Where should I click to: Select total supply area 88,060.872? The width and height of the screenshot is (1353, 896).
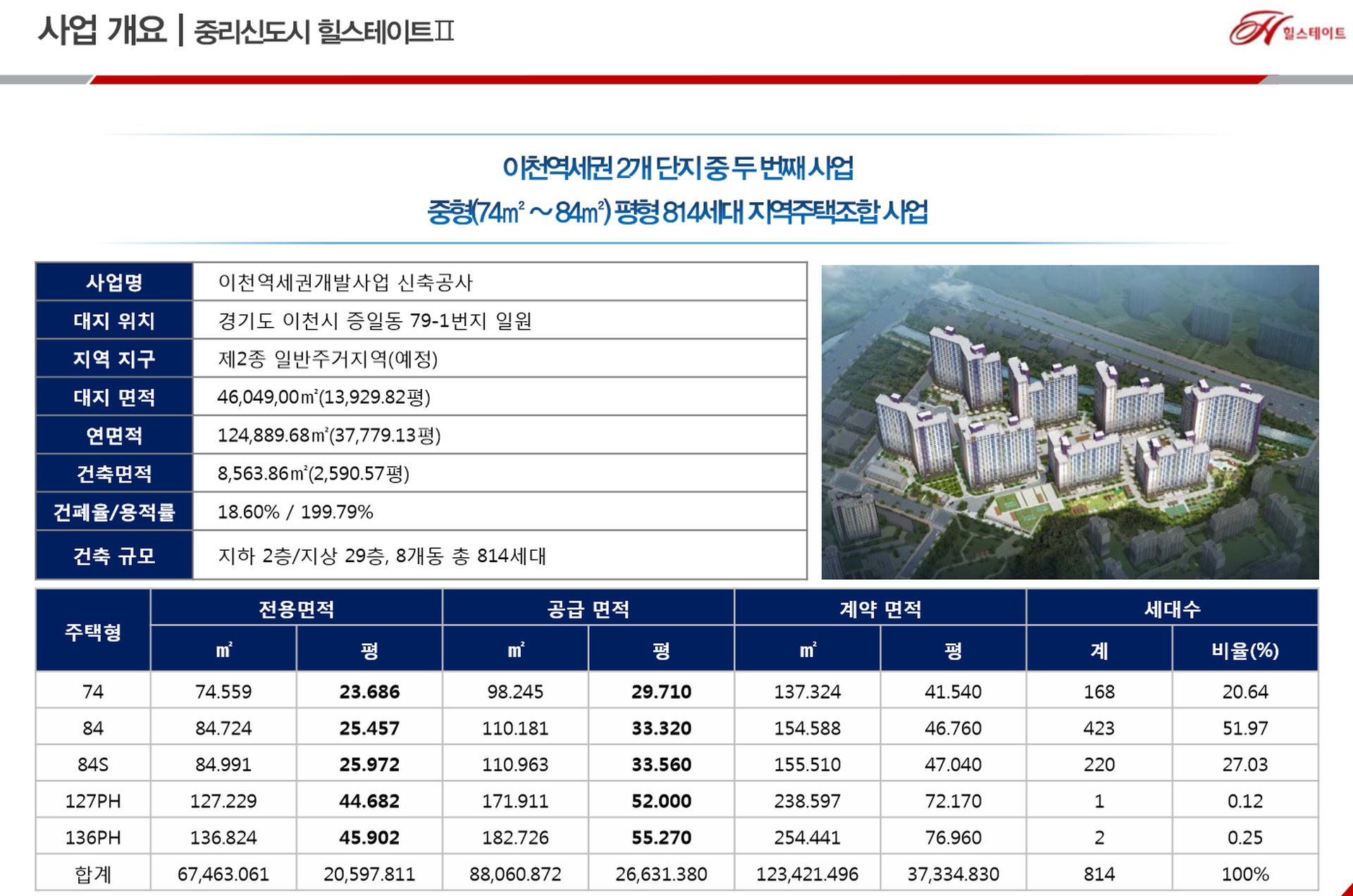pos(515,874)
